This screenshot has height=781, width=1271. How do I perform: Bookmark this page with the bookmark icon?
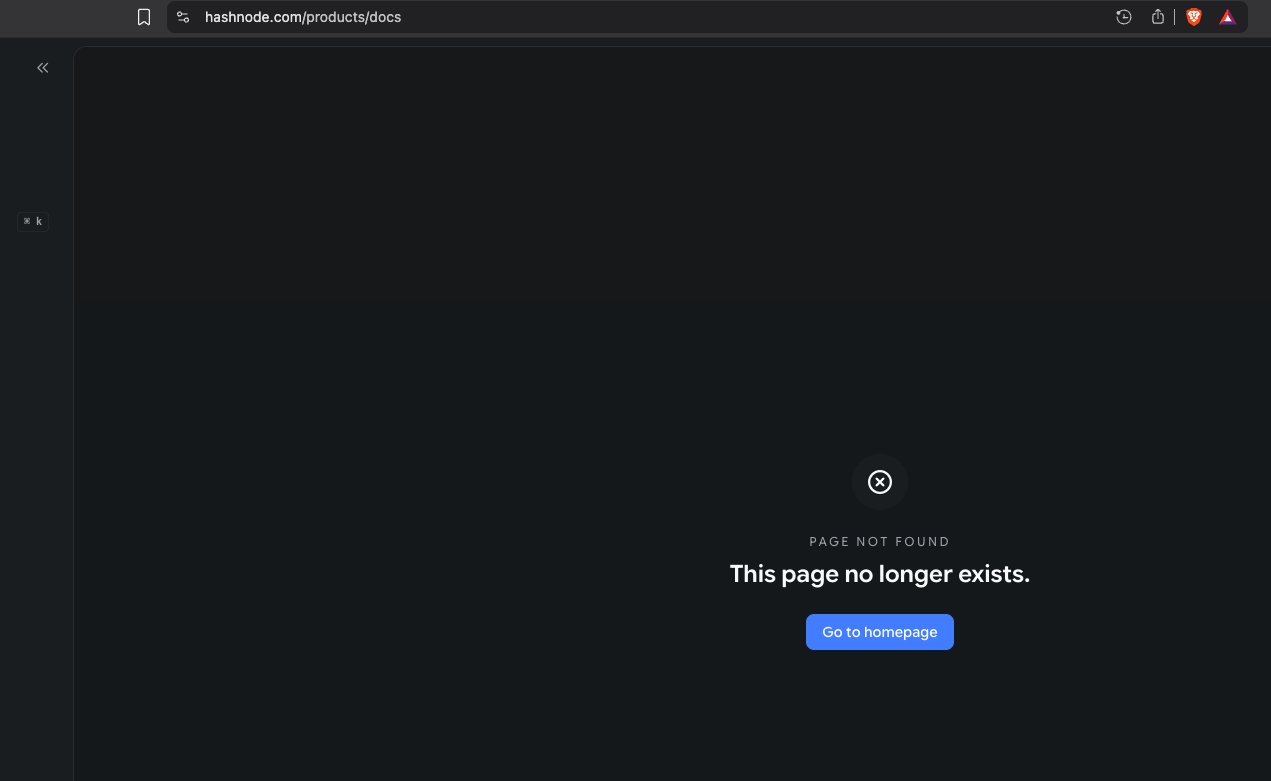click(144, 17)
